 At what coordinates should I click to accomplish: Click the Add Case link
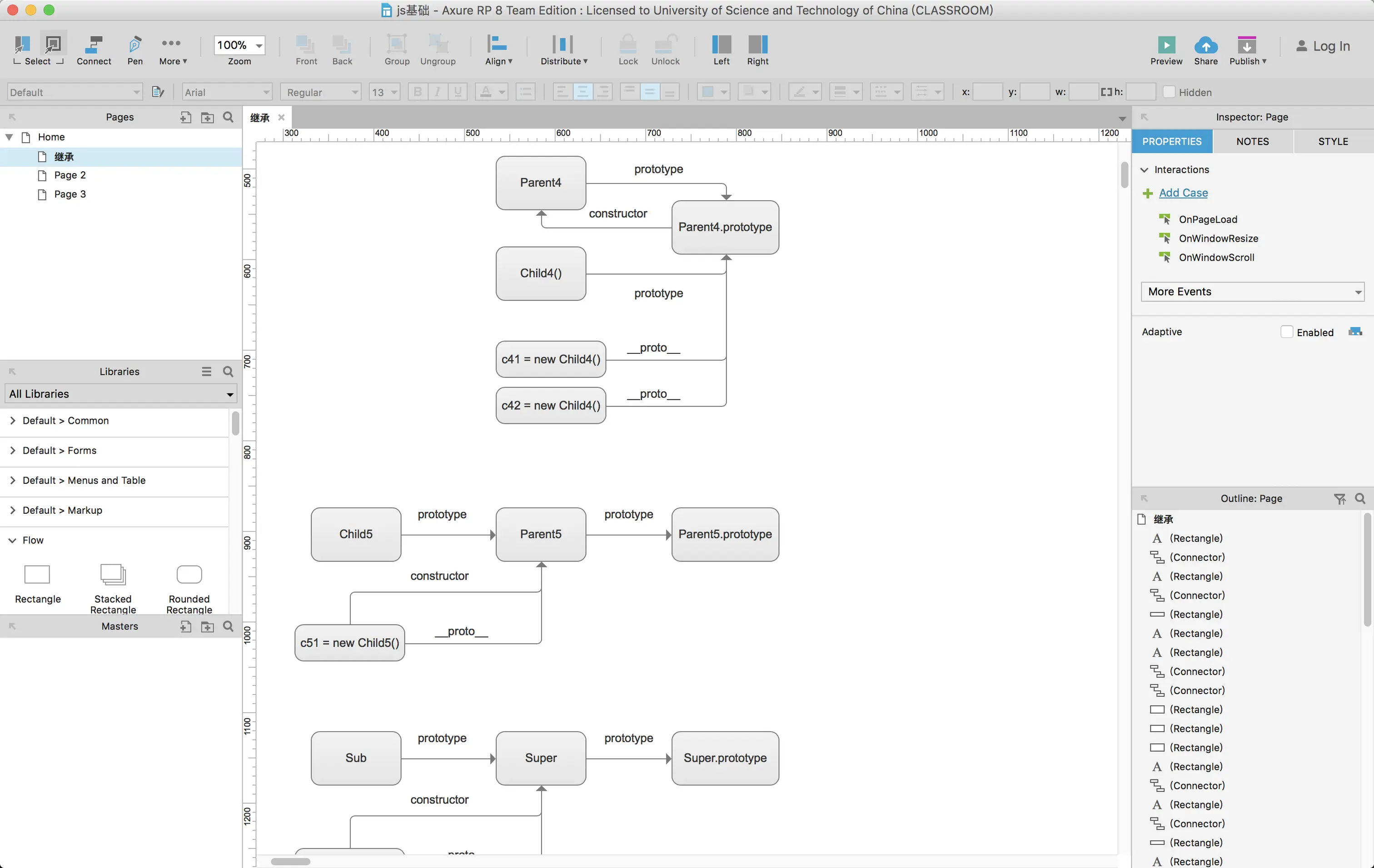tap(1183, 193)
